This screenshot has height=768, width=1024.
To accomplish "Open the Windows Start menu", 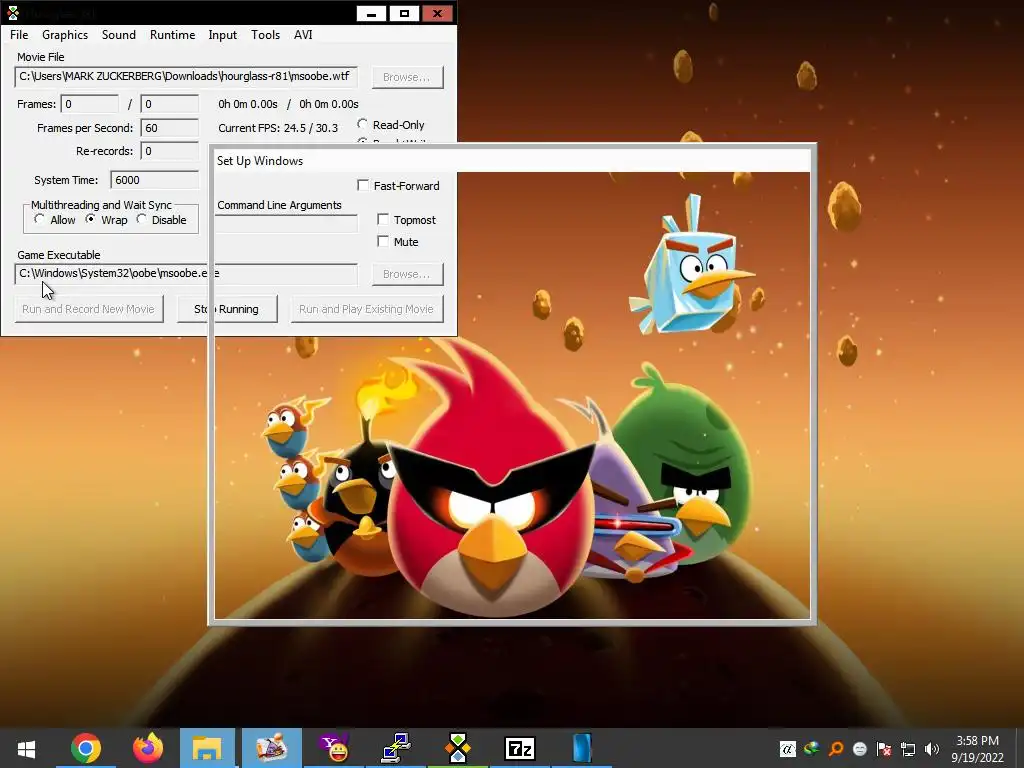I will point(26,748).
